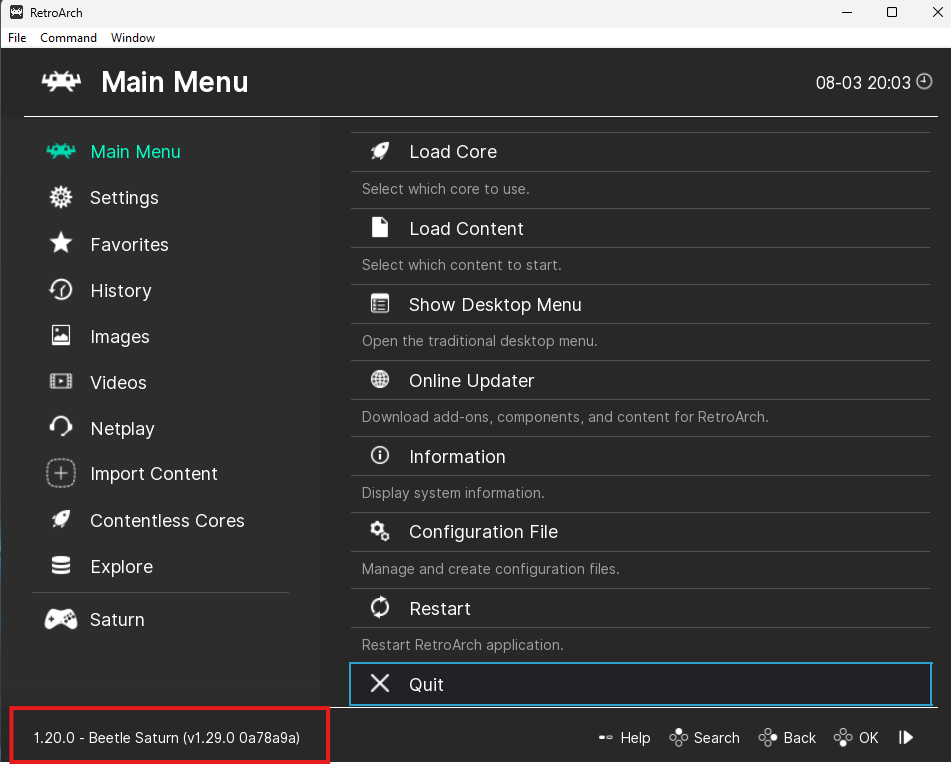Viewport: 951px width, 764px height.
Task: Open Show Desktop Menu entry
Action: pyautogui.click(x=640, y=304)
